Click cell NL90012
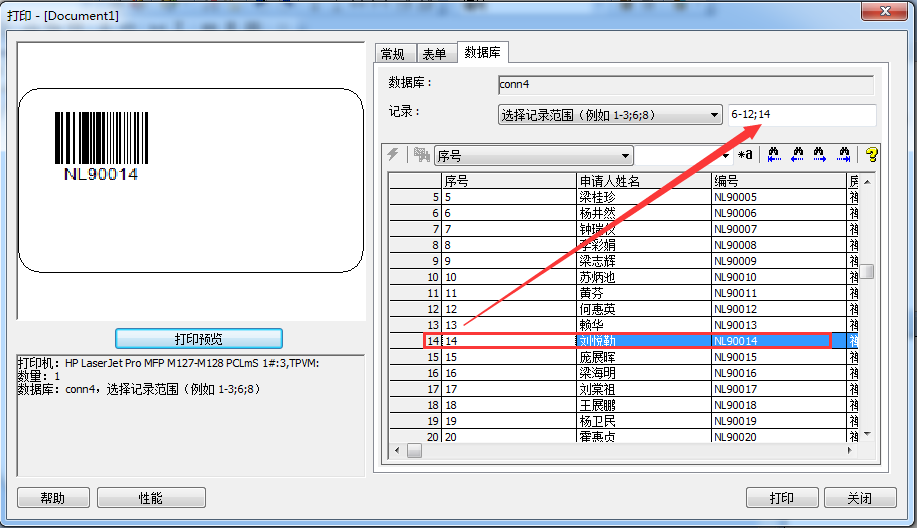 [x=778, y=309]
